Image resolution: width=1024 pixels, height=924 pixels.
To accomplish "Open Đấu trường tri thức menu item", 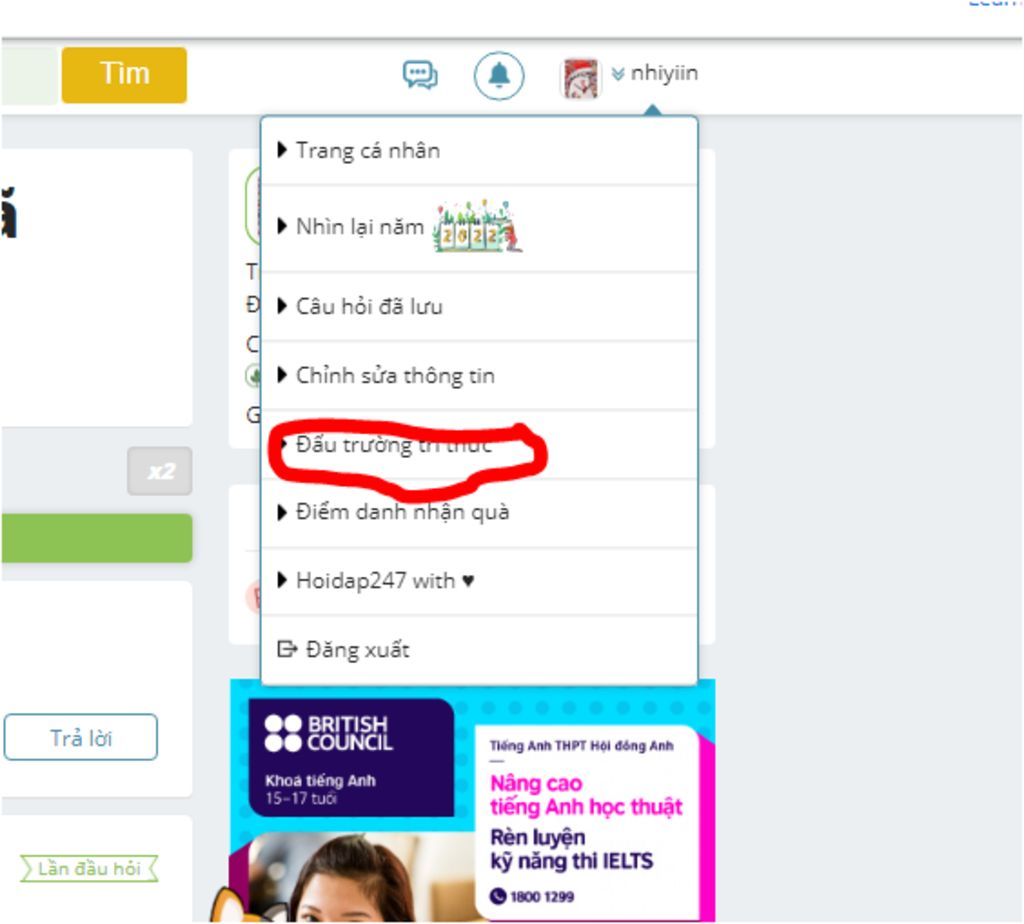I will [479, 445].
